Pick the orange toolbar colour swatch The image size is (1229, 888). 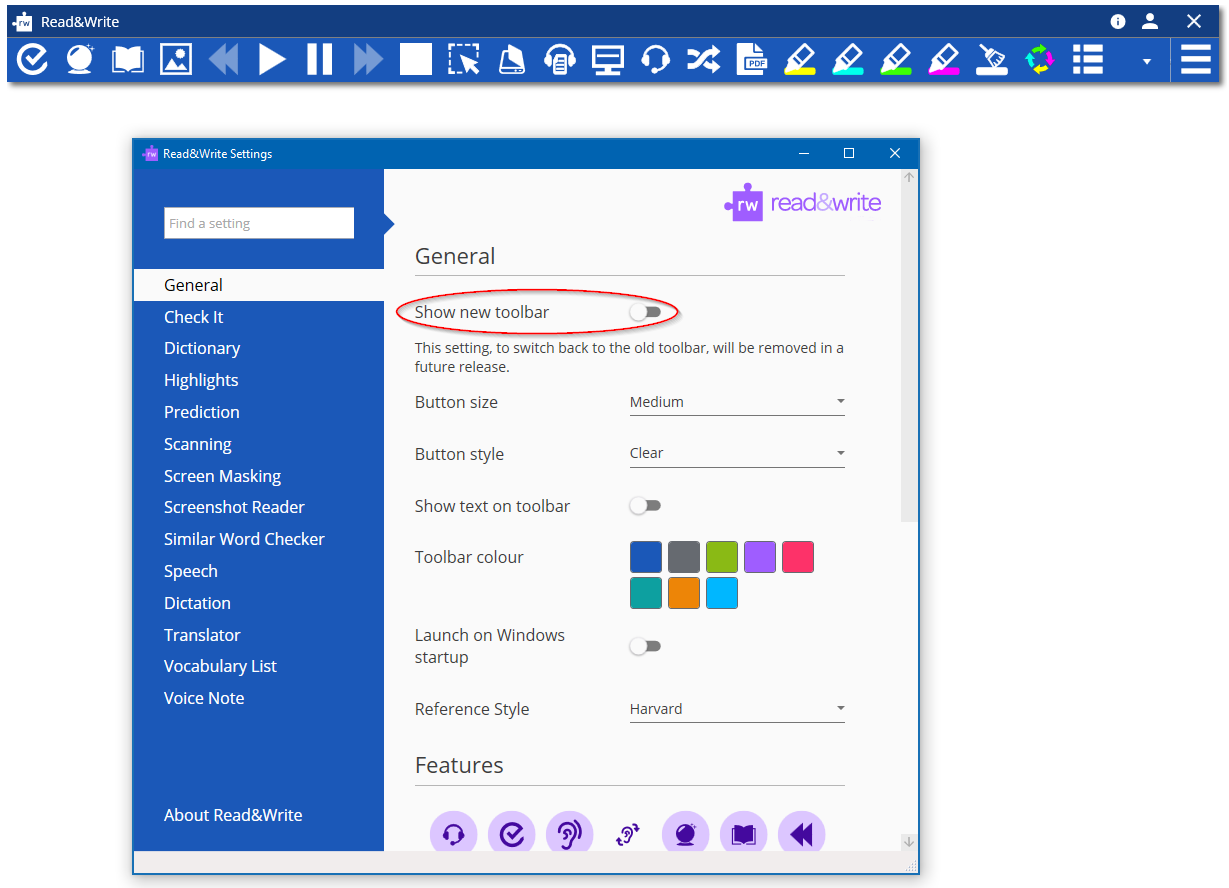(684, 593)
